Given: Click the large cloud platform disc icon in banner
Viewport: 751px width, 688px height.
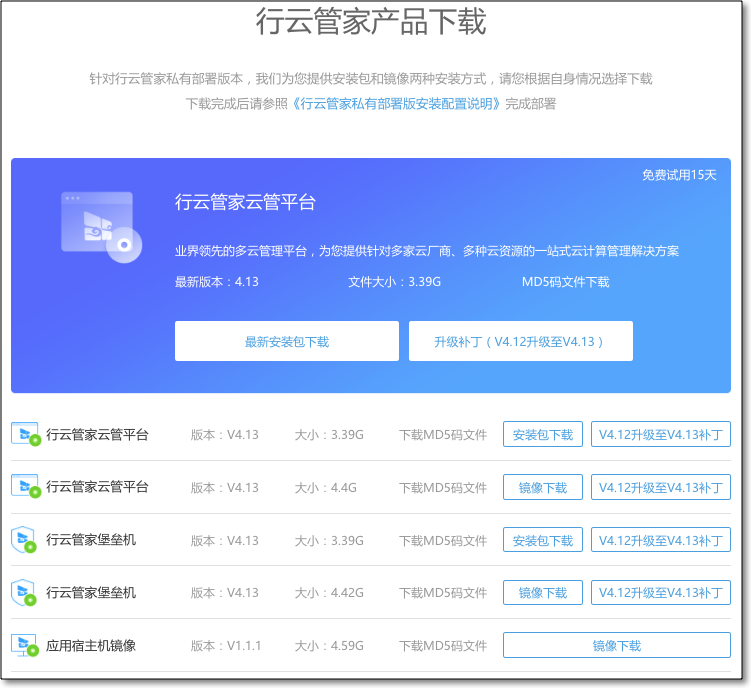Looking at the screenshot, I should 102,227.
